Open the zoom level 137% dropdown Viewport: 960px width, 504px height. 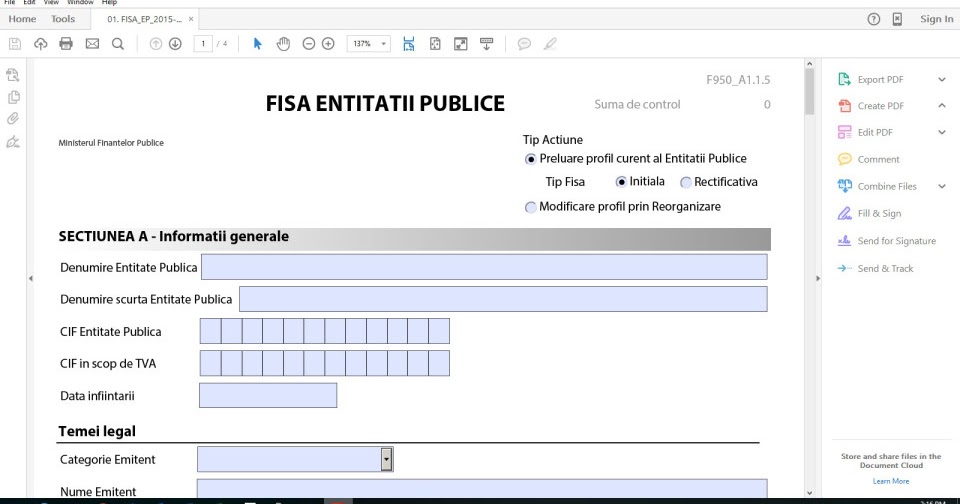383,43
